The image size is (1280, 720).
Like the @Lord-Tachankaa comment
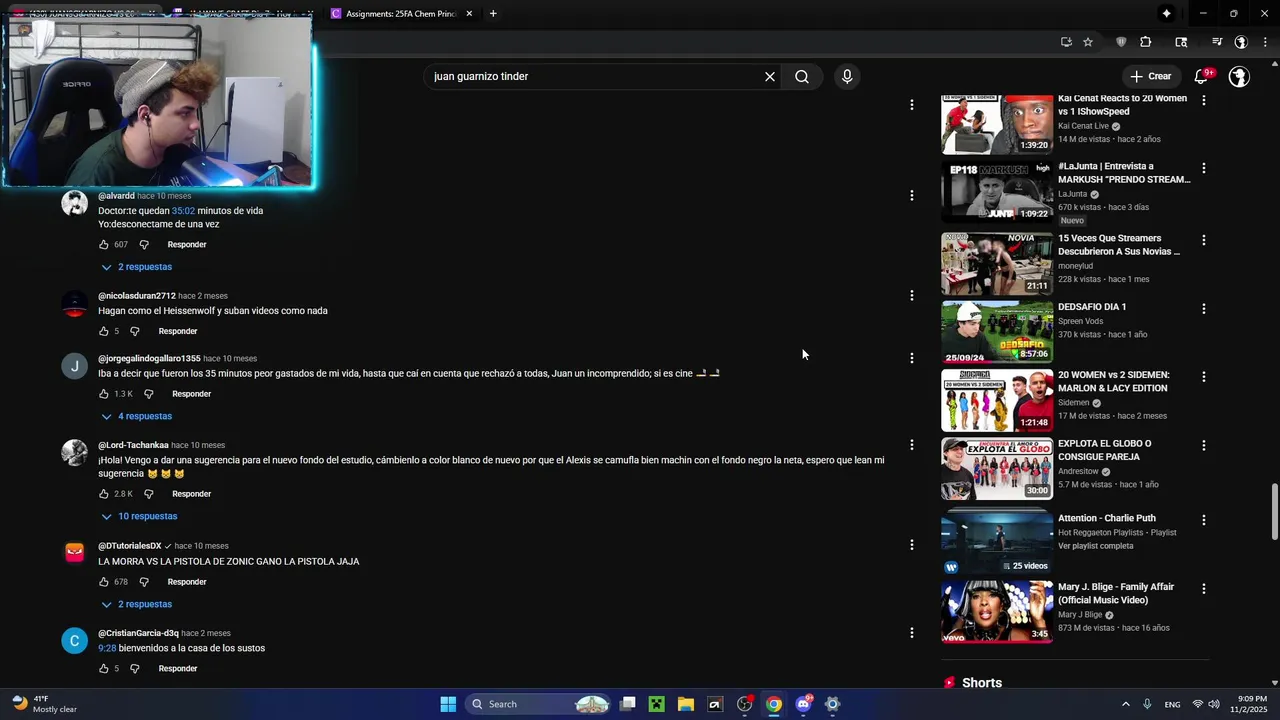click(x=103, y=494)
